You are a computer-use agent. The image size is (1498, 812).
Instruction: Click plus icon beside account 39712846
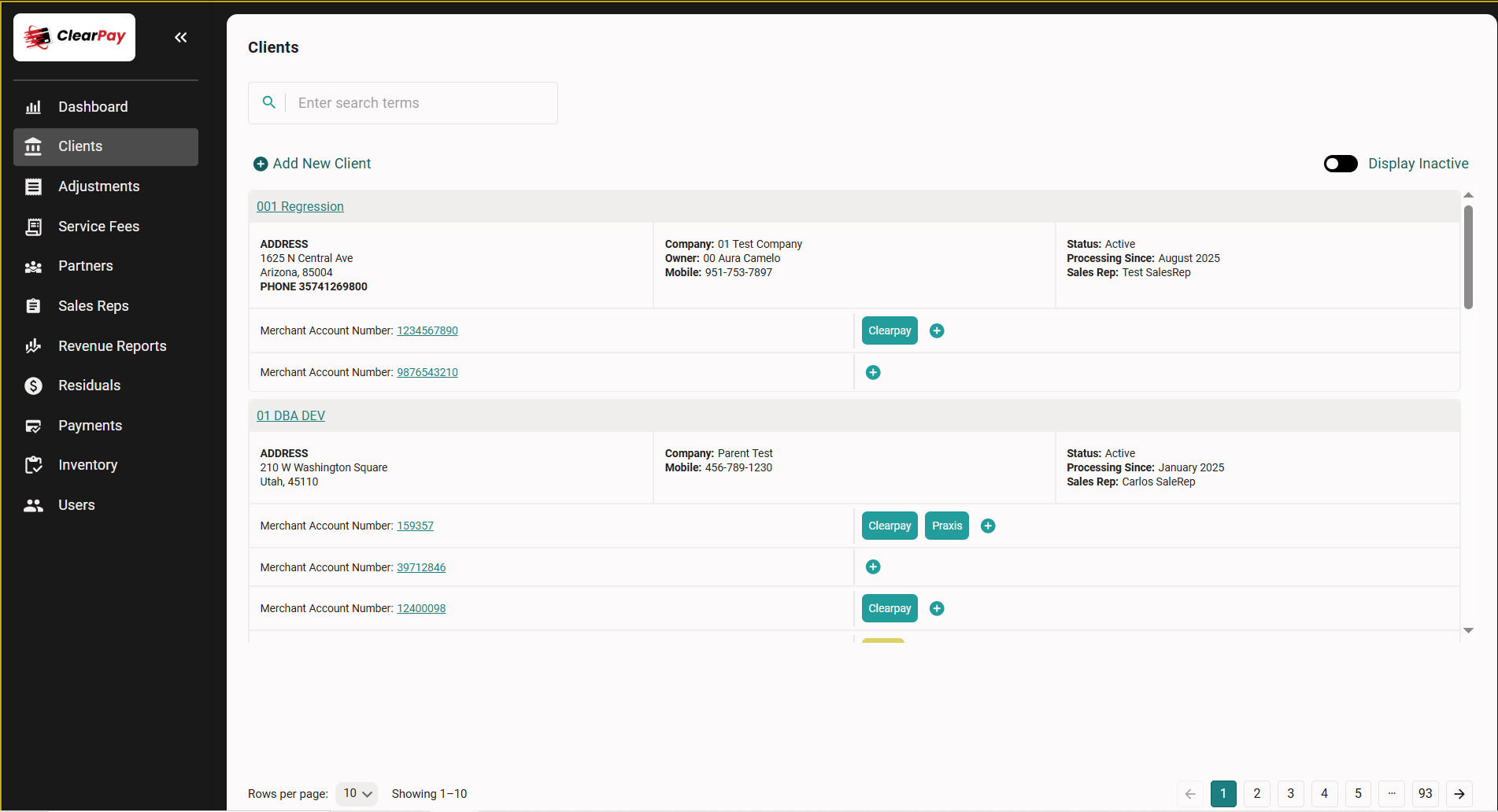(x=873, y=567)
